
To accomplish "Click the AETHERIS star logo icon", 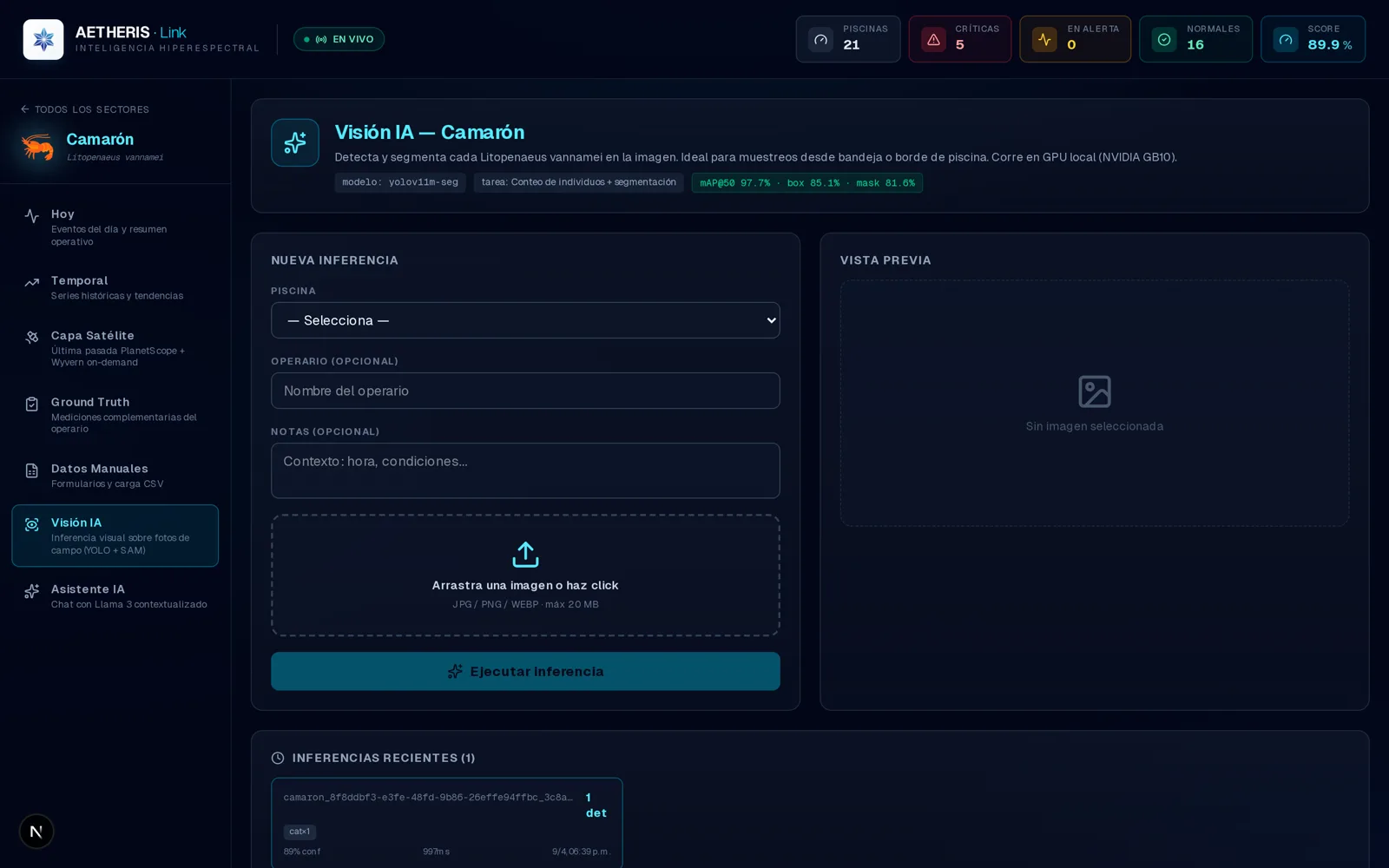I will (43, 39).
